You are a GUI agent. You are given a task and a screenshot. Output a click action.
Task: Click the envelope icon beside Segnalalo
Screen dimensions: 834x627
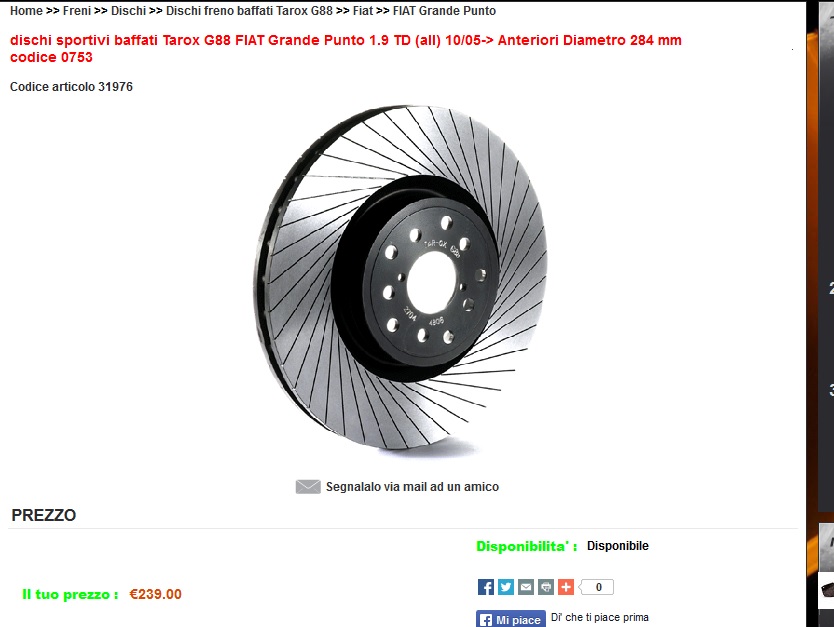(308, 487)
